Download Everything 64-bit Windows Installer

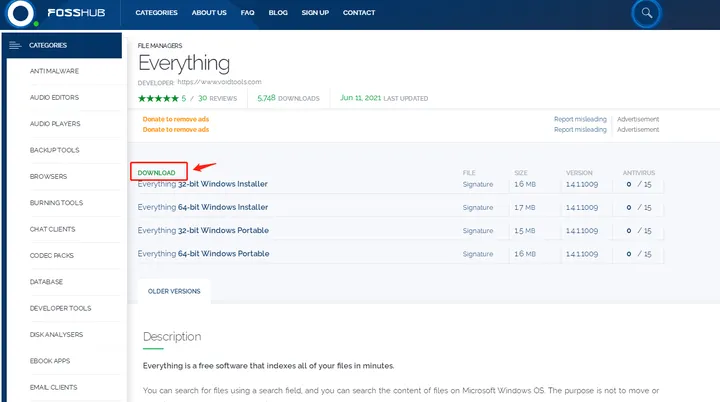[202, 207]
